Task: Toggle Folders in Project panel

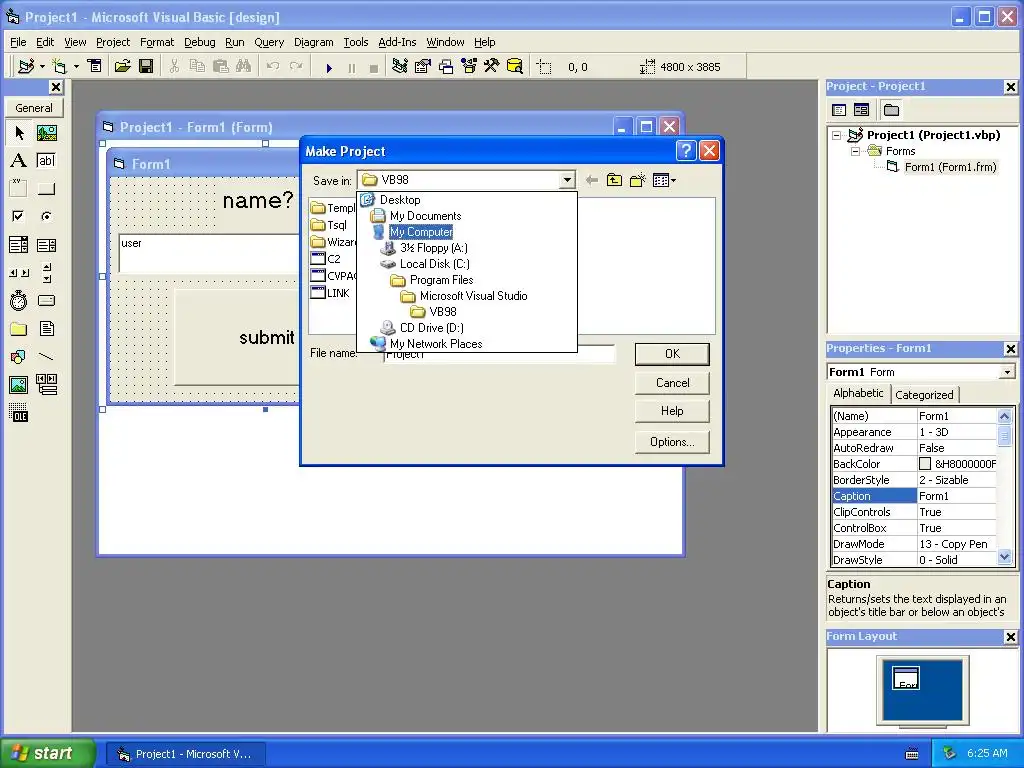Action: tap(891, 110)
